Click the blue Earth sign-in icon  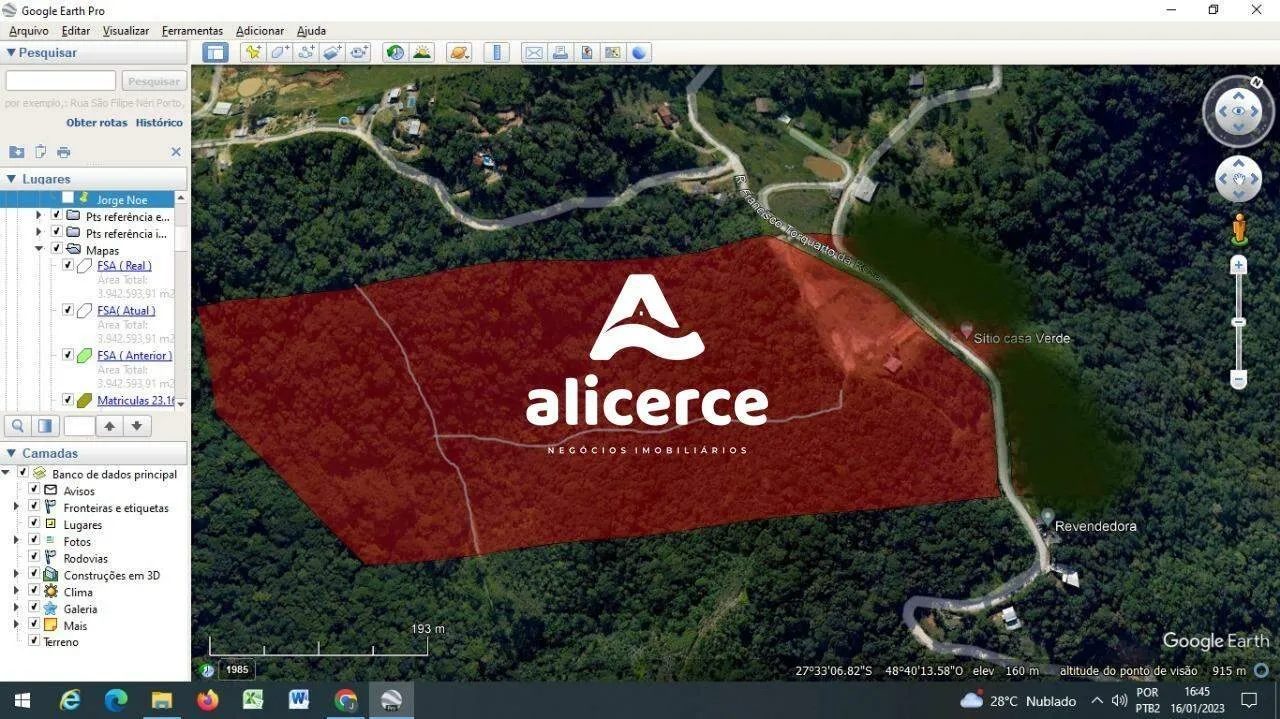tap(639, 52)
